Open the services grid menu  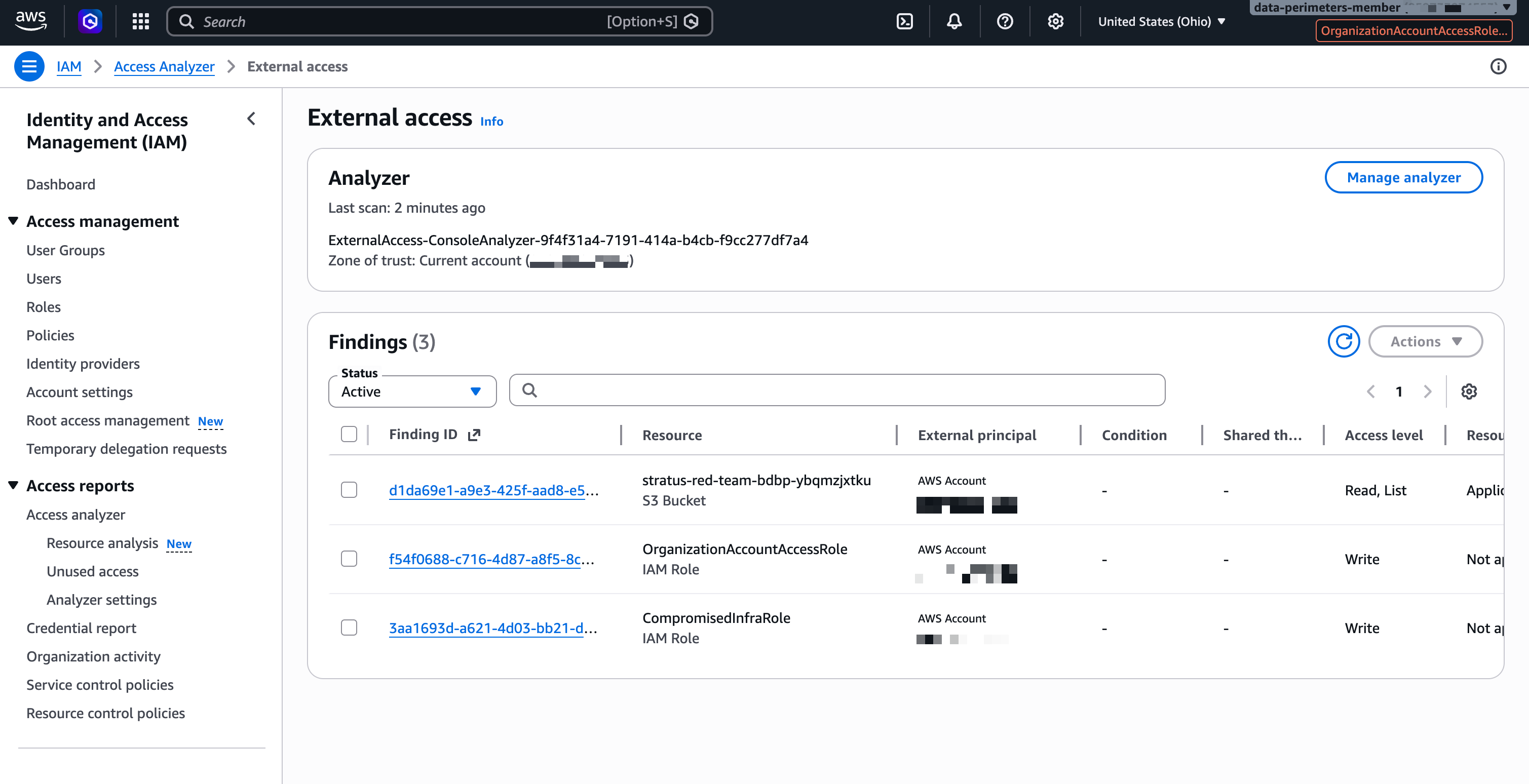click(x=141, y=21)
